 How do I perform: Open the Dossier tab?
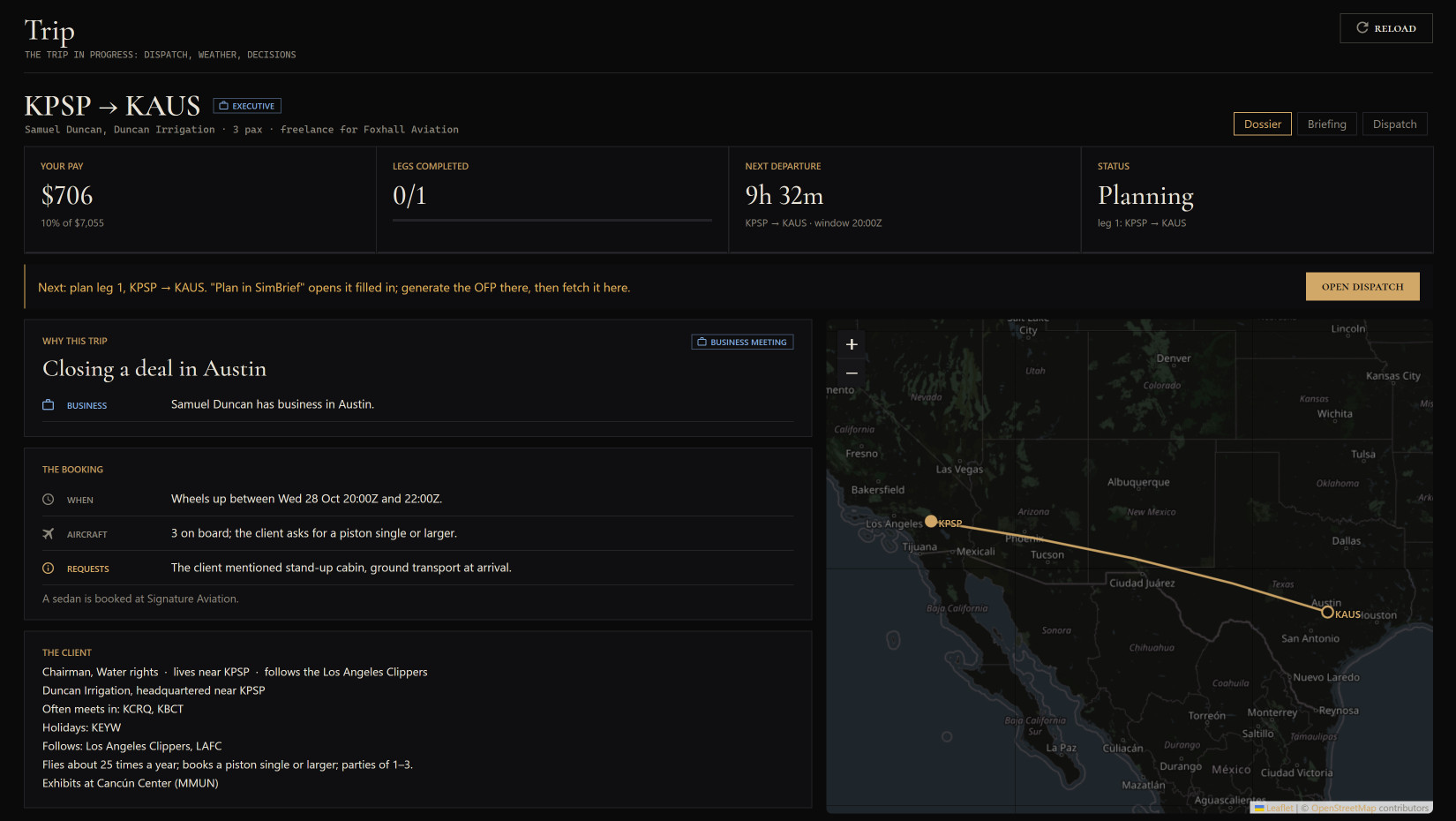point(1262,124)
